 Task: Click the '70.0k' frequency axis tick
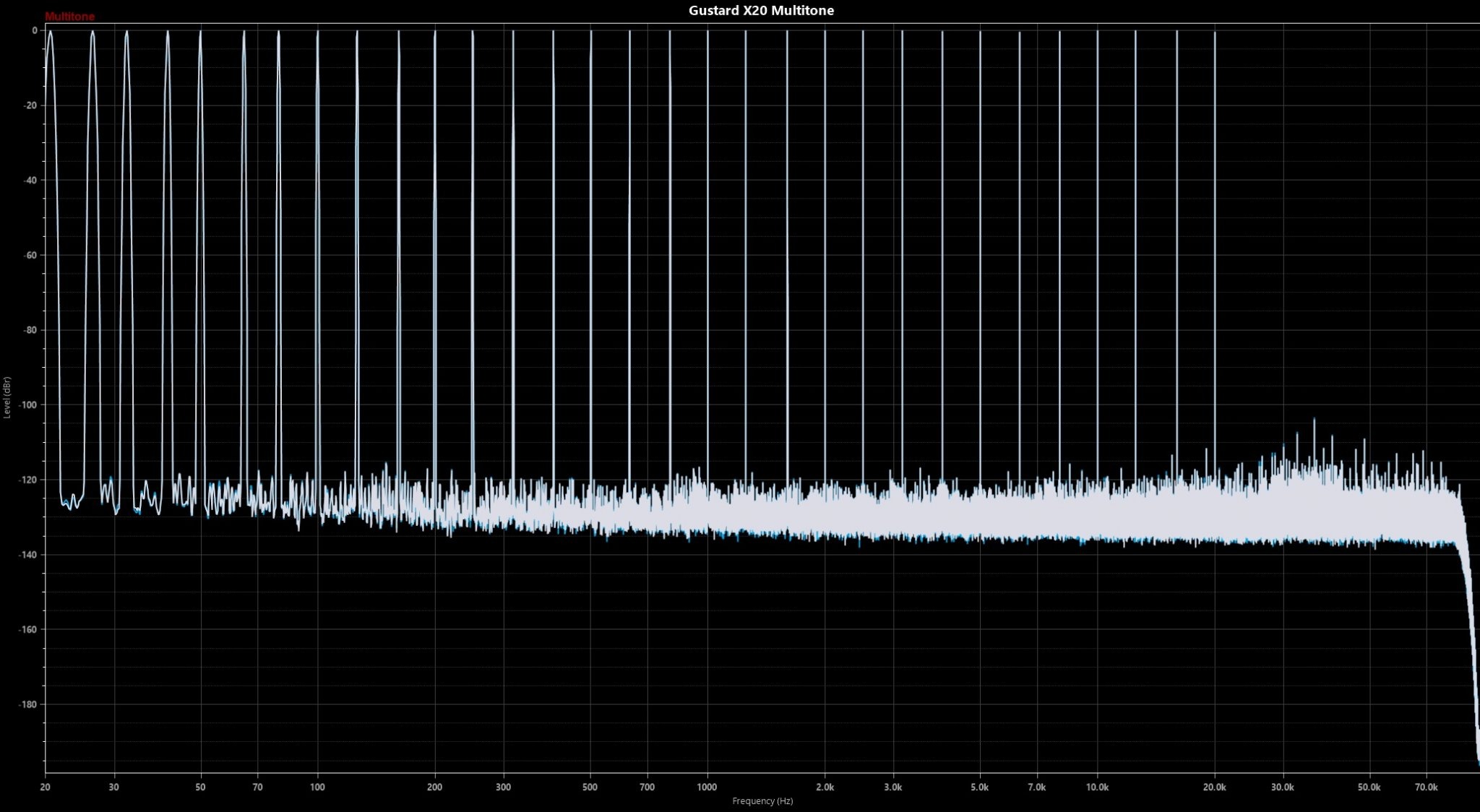pyautogui.click(x=1427, y=787)
